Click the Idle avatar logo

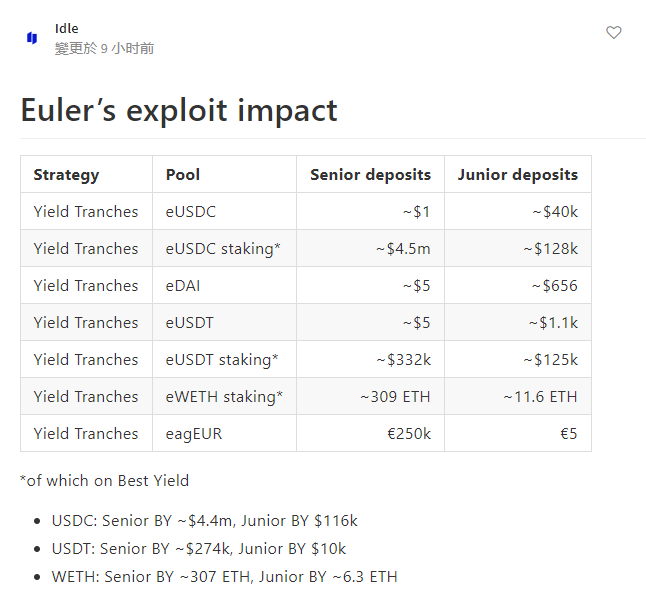point(32,38)
